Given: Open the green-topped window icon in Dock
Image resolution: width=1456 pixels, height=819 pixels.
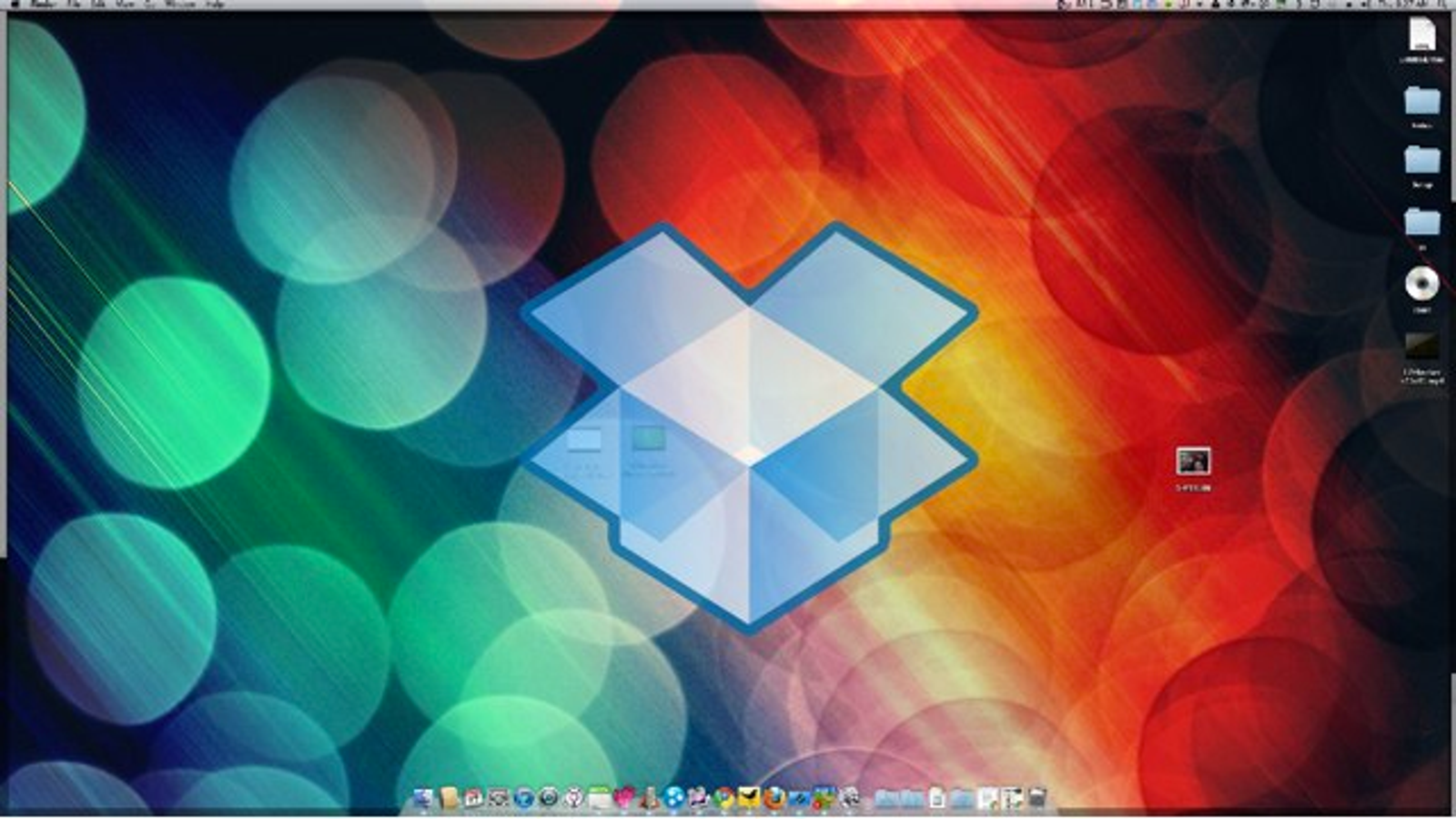Looking at the screenshot, I should click(599, 799).
